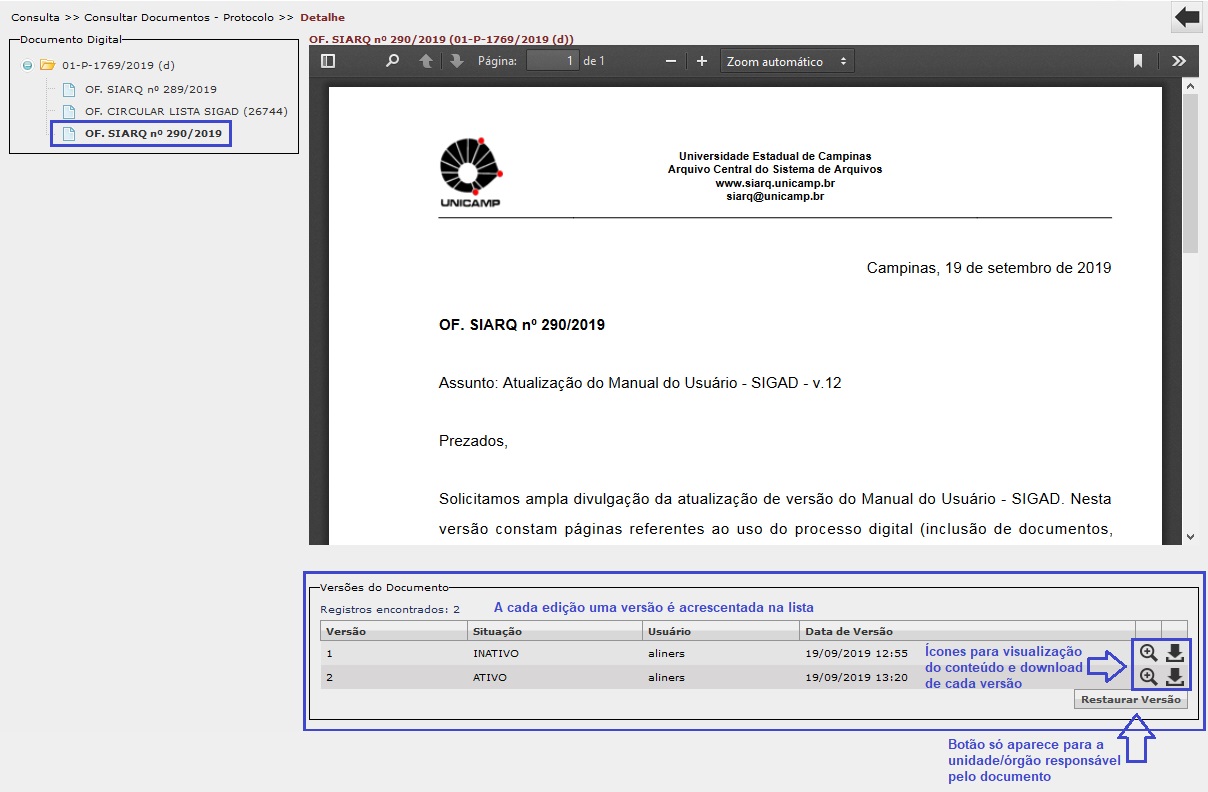Click the Assunto line in the document
This screenshot has height=792, width=1208.
[x=640, y=383]
